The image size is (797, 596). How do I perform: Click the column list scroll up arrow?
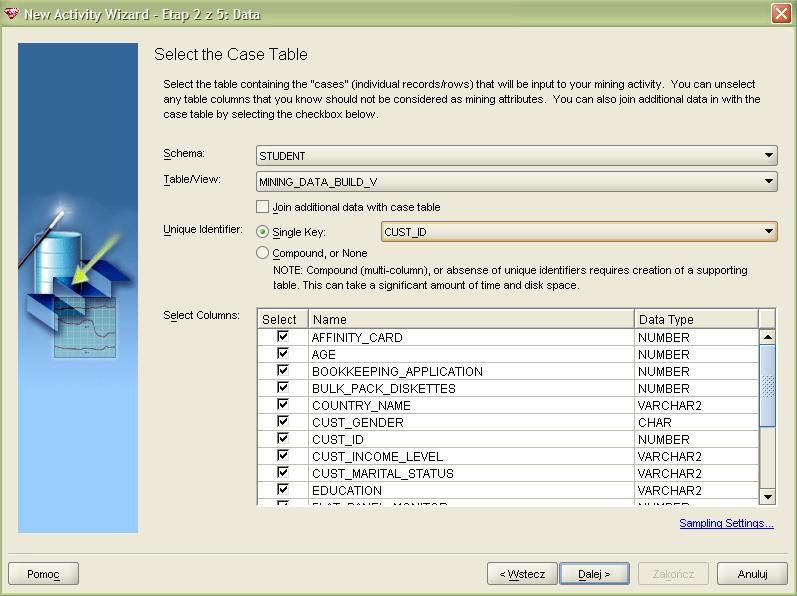768,337
